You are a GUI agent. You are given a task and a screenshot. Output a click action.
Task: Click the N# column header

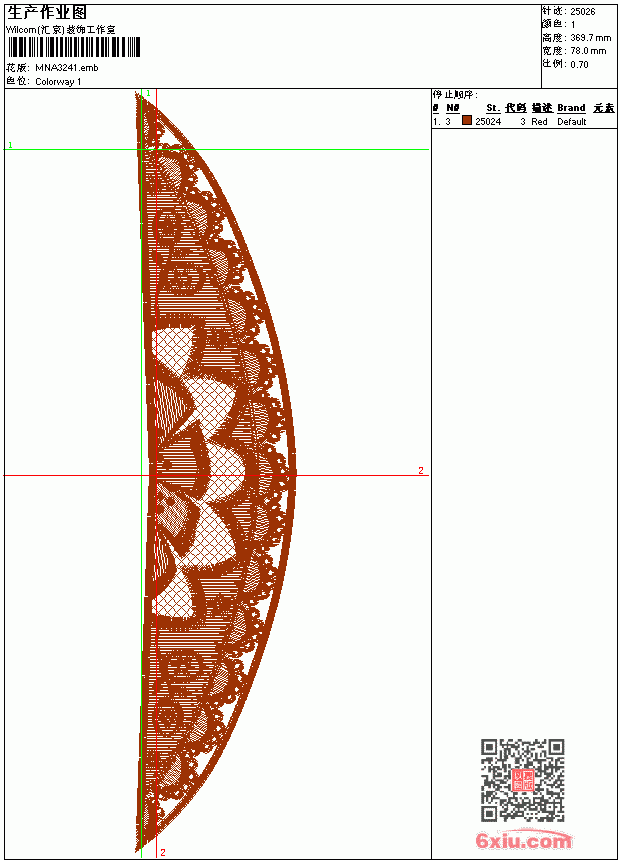(453, 108)
